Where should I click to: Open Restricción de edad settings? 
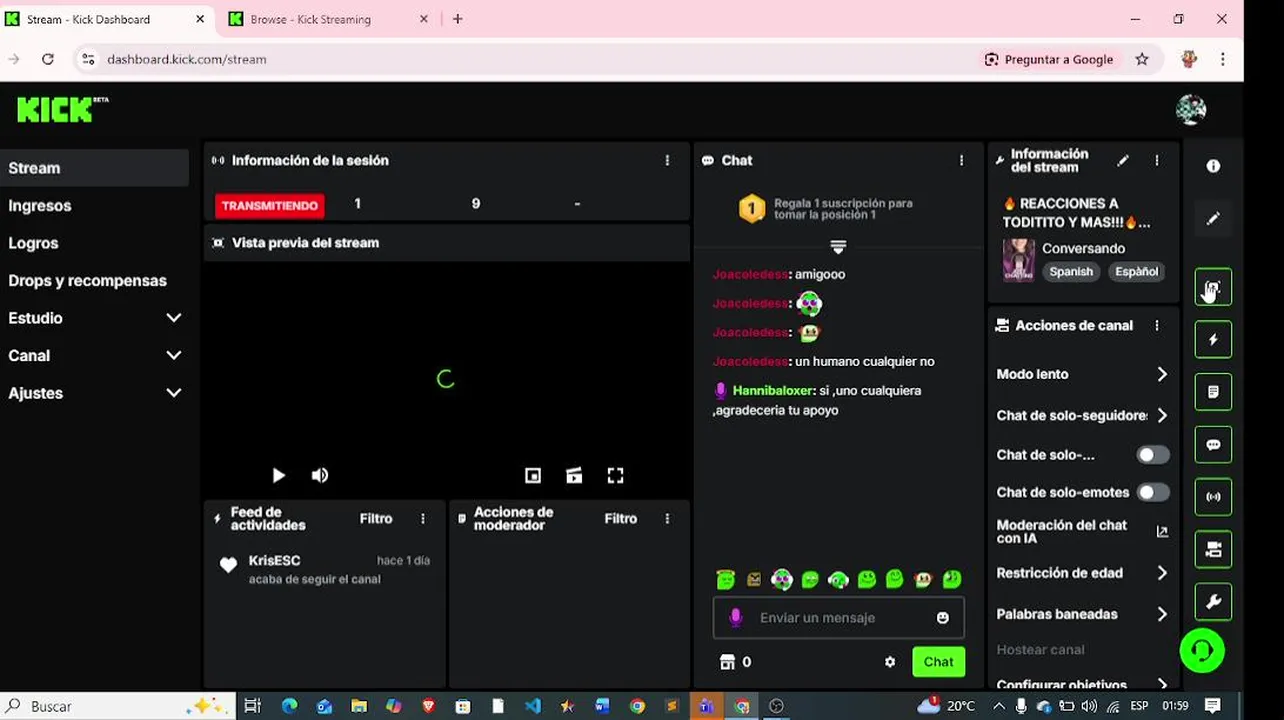tap(1082, 573)
